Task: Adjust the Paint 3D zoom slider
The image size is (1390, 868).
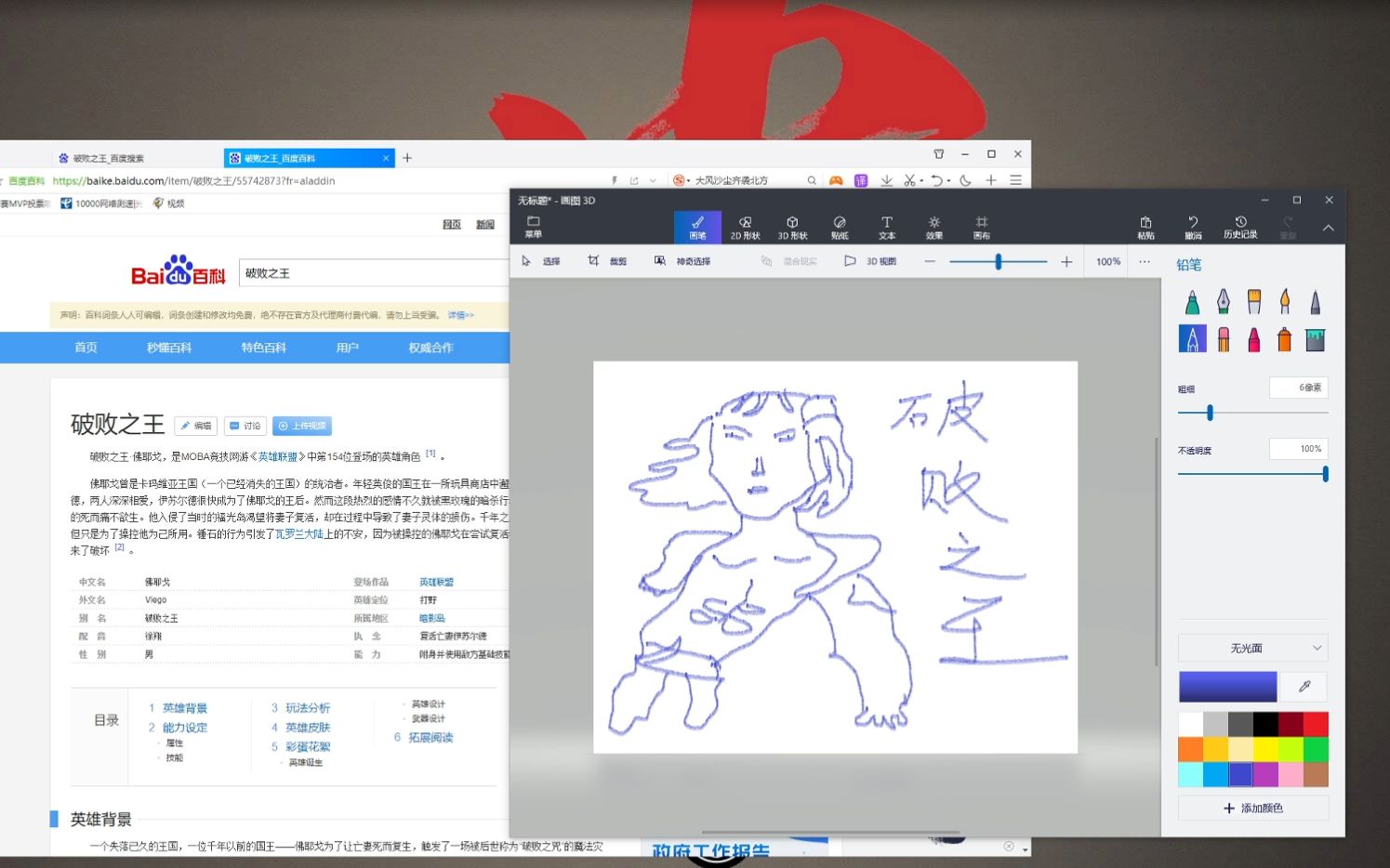Action: pos(998,262)
